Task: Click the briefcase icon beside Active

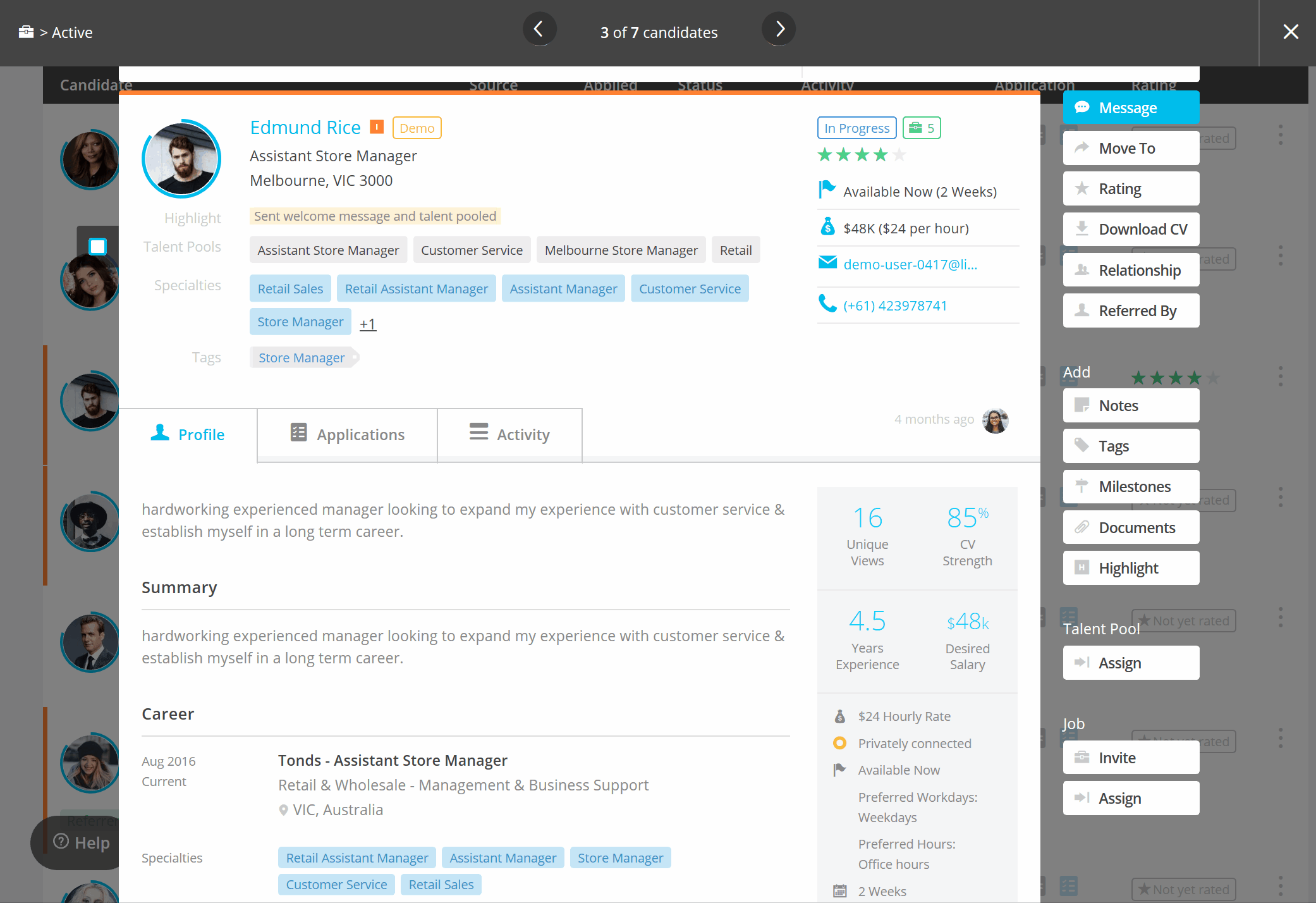Action: pyautogui.click(x=26, y=32)
